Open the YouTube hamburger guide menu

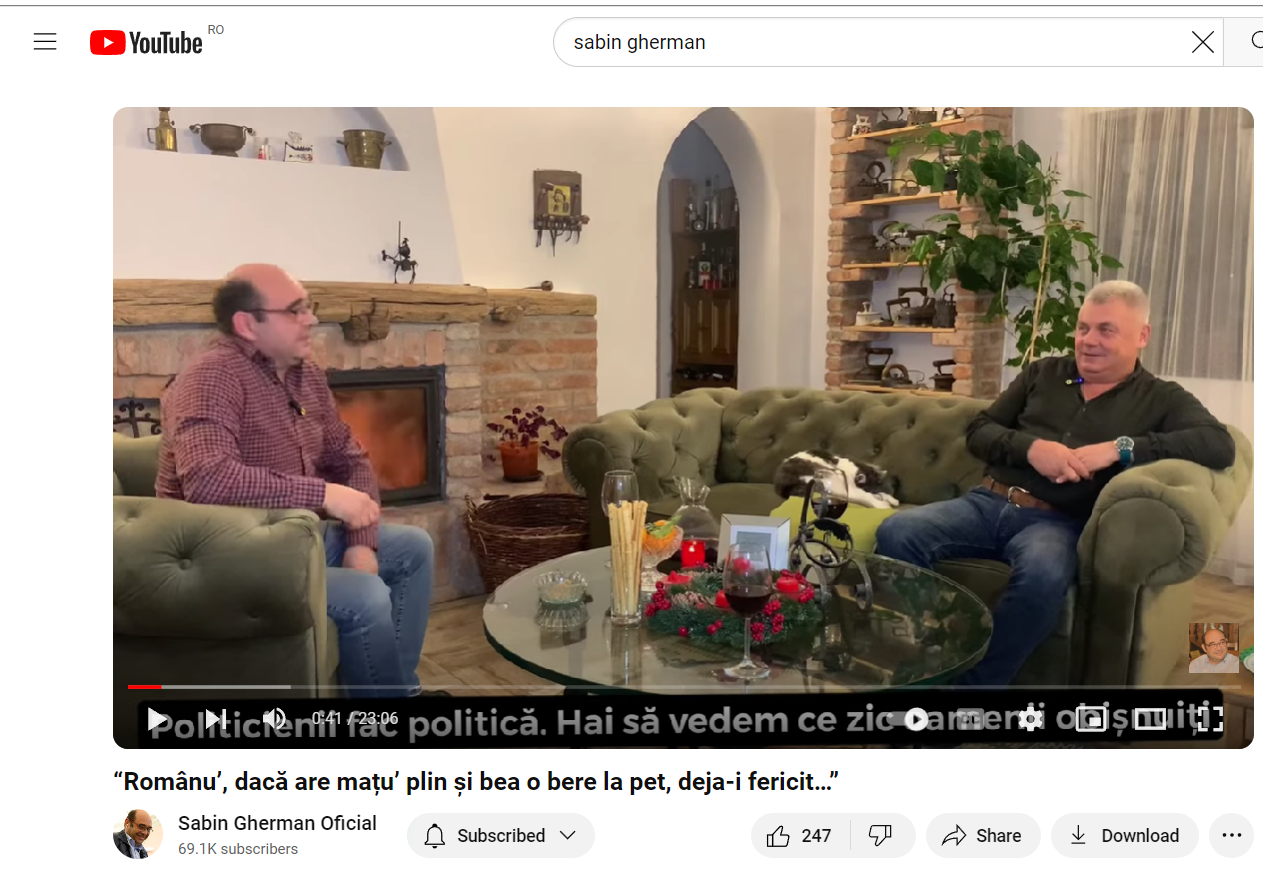pos(45,42)
